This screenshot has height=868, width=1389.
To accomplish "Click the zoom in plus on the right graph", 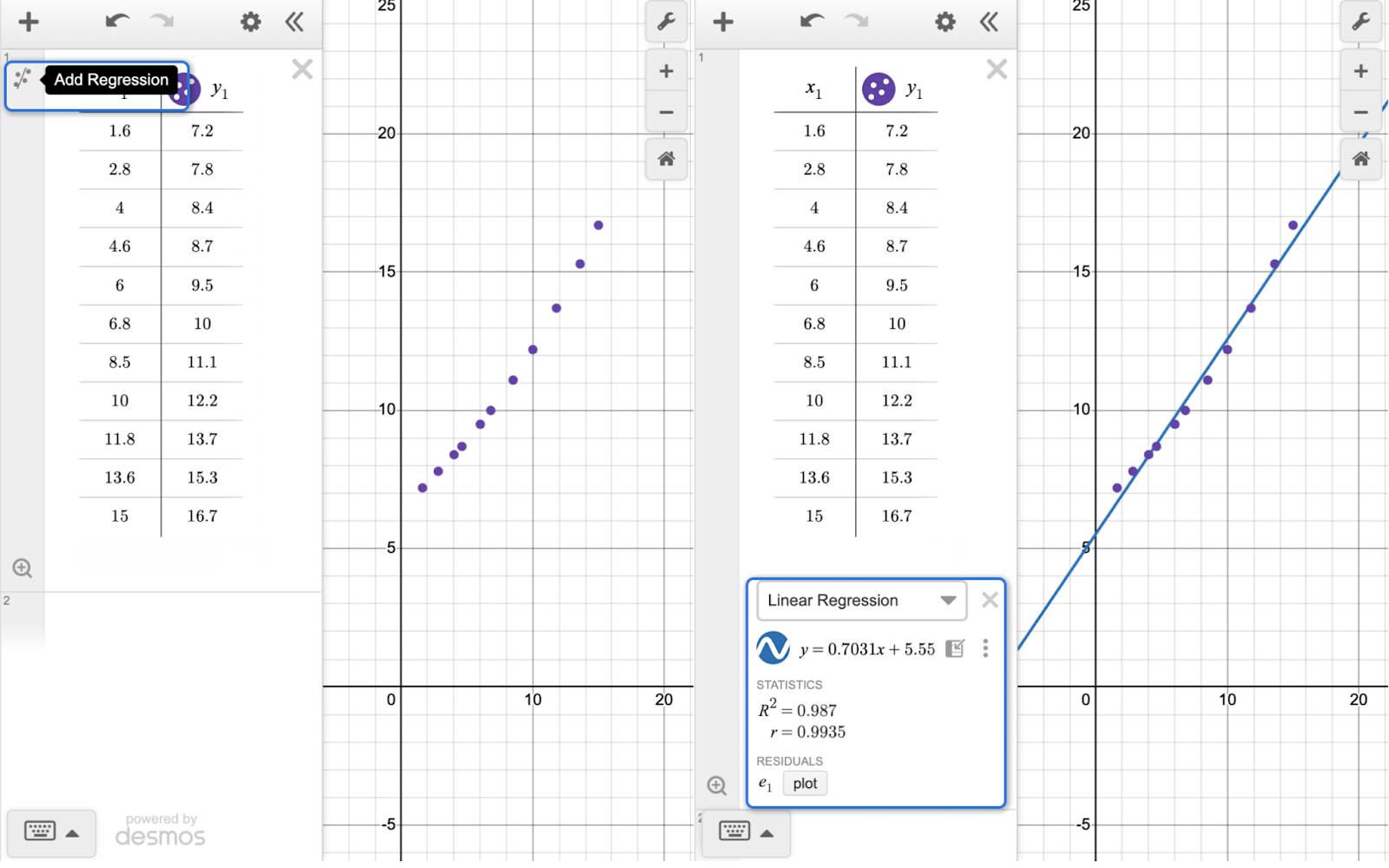I will pos(1361,70).
